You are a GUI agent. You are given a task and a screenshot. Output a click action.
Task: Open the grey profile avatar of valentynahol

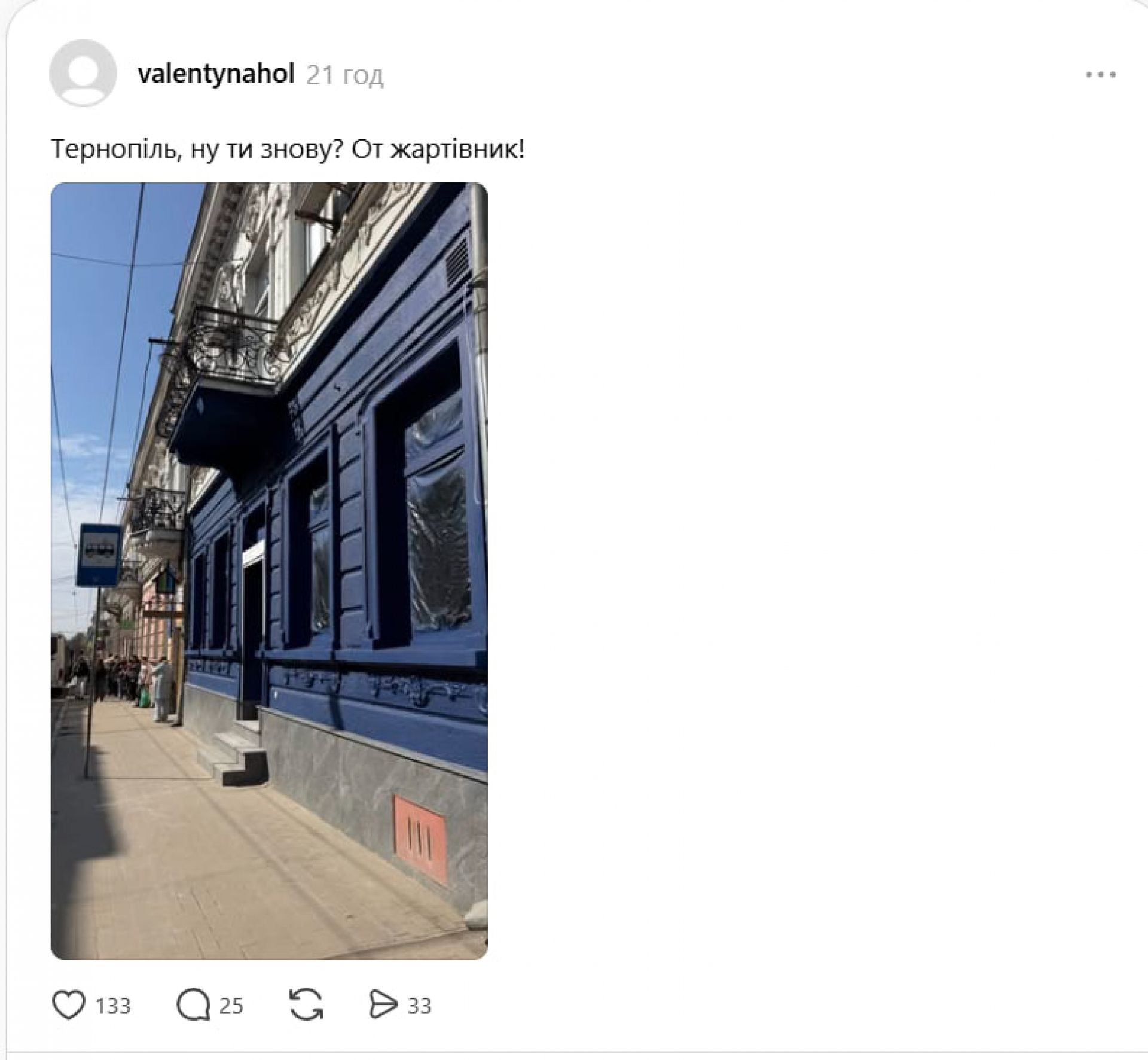point(83,73)
